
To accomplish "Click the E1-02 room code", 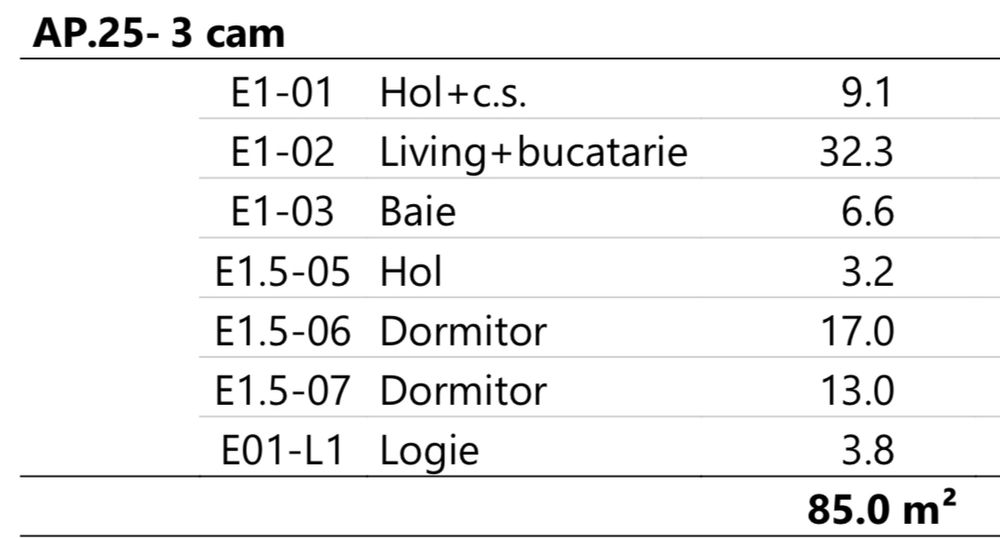I will pyautogui.click(x=283, y=152).
